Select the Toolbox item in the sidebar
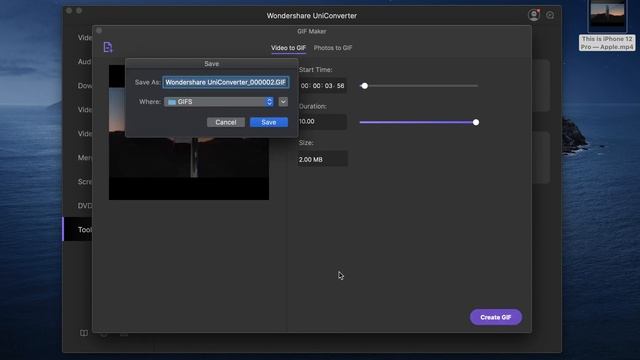 pos(78,229)
